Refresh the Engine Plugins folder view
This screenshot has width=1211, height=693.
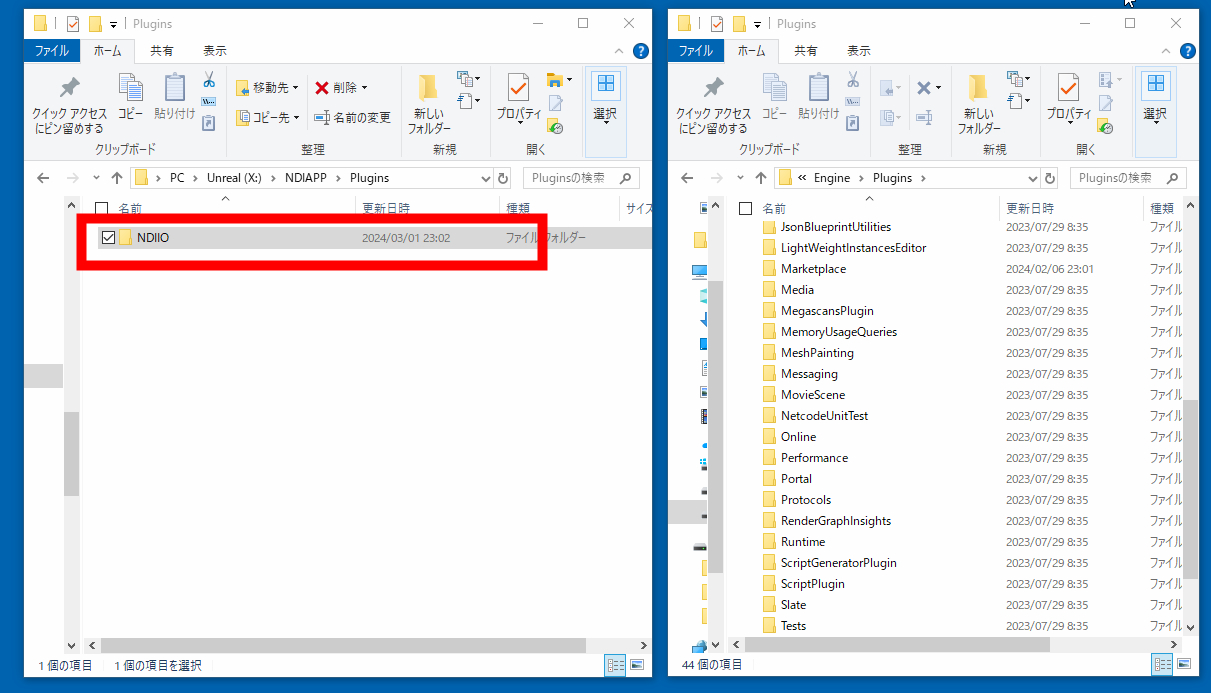pyautogui.click(x=1049, y=178)
